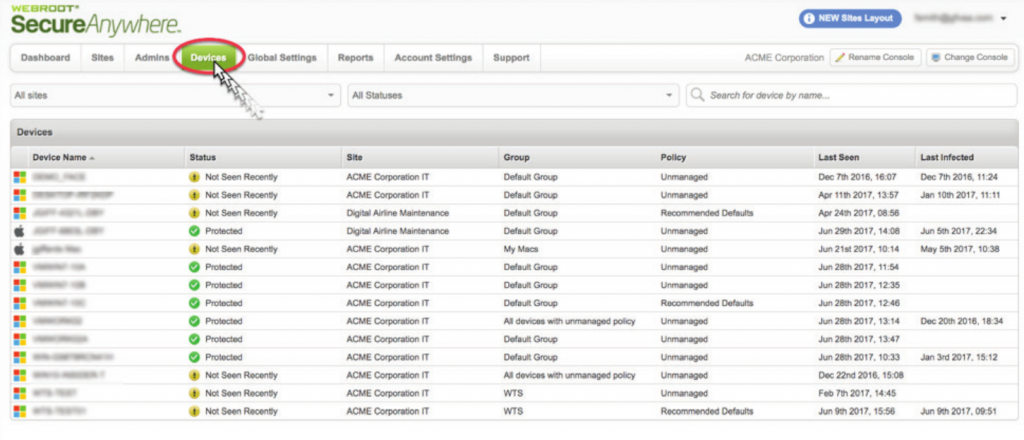Open the Global Settings tab

[x=281, y=57]
